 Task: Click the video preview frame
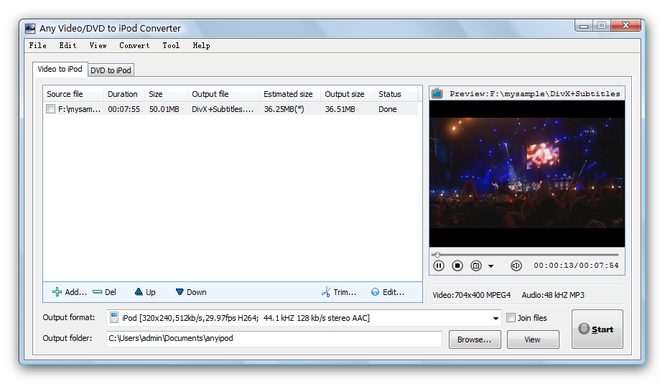[x=527, y=174]
